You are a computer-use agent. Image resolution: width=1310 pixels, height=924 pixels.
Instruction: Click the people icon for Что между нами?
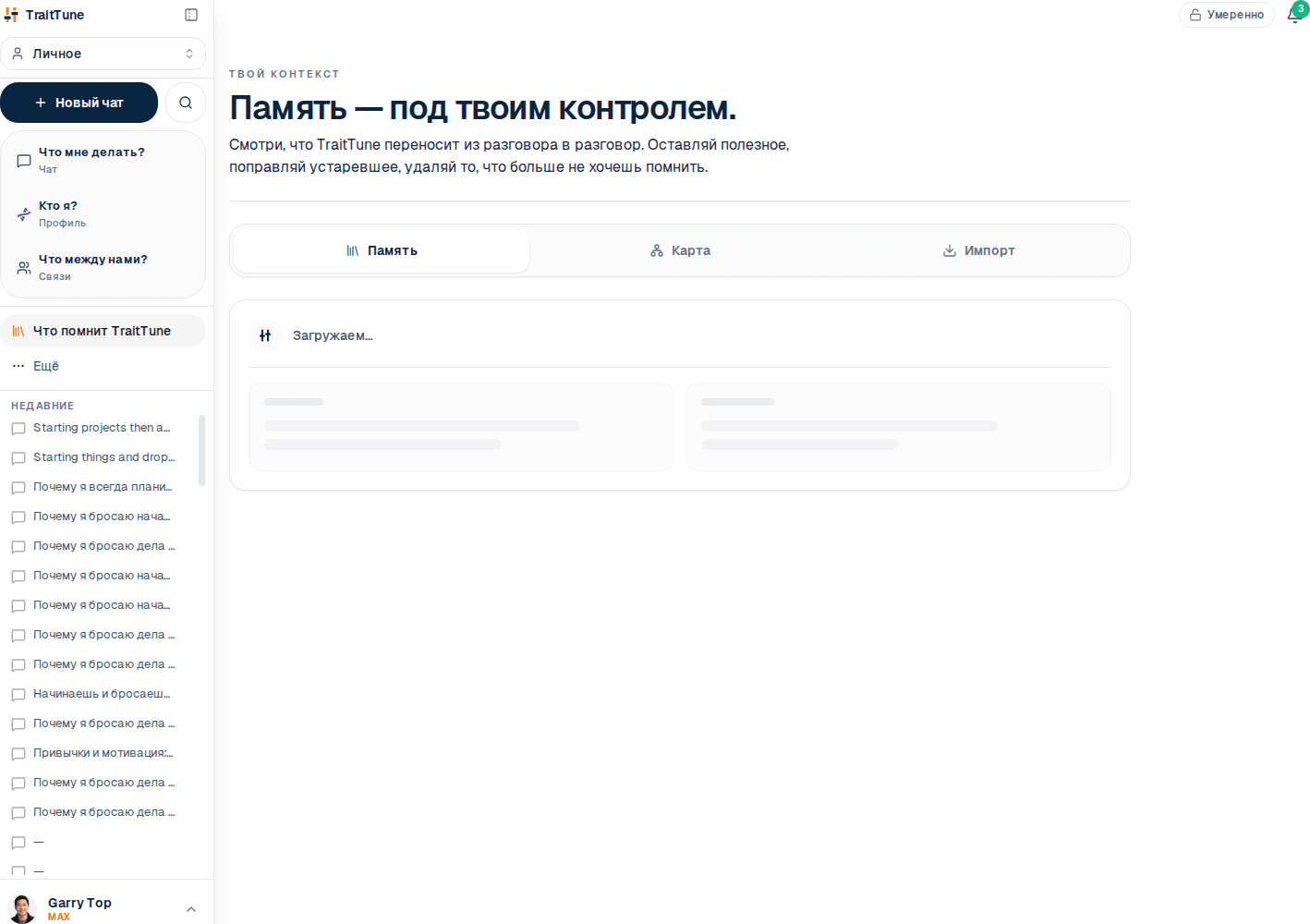click(x=24, y=268)
